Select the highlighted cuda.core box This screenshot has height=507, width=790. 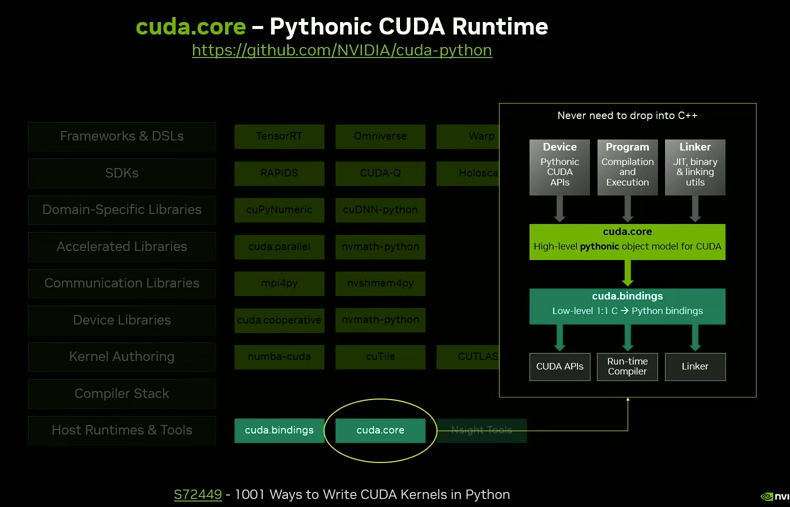[380, 430]
